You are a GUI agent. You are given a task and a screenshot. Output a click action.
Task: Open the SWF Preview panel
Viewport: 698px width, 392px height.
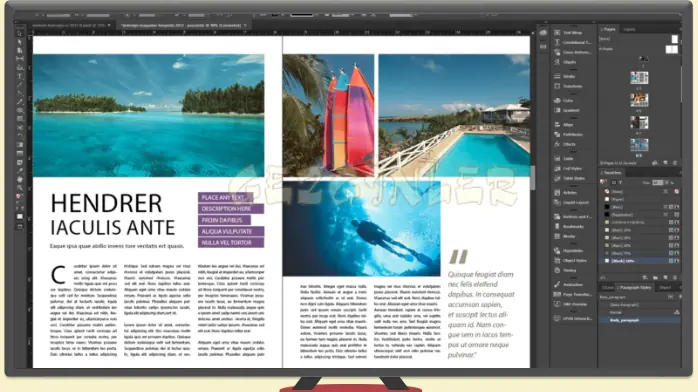click(x=571, y=304)
